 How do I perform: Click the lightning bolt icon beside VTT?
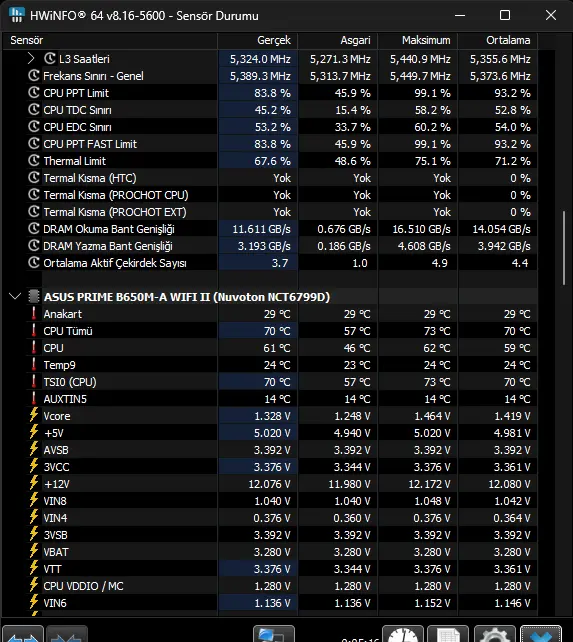click(34, 568)
